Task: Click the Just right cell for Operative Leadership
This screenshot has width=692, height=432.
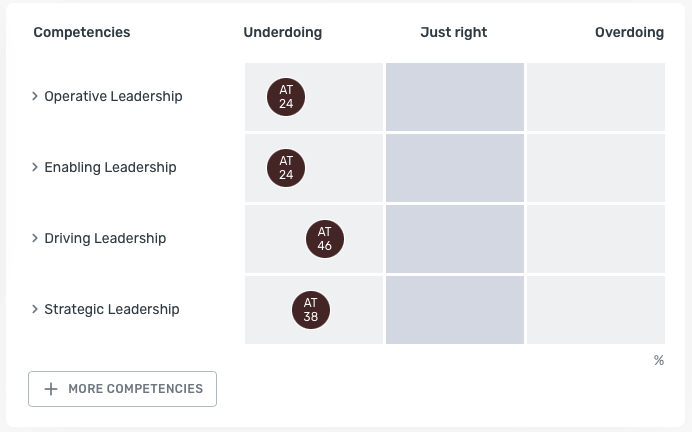Action: 455,97
